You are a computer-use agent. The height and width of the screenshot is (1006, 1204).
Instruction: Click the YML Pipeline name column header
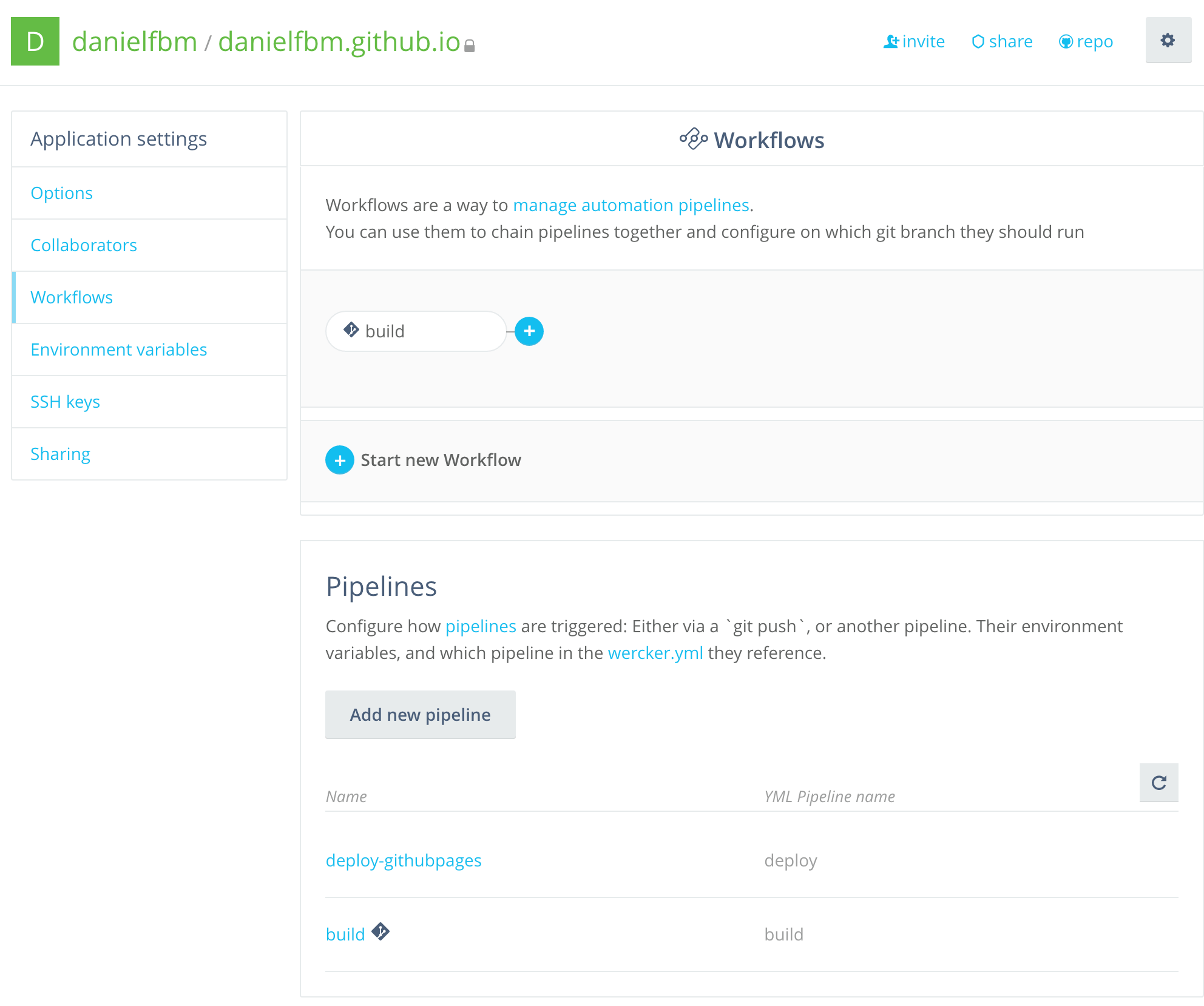pyautogui.click(x=830, y=796)
